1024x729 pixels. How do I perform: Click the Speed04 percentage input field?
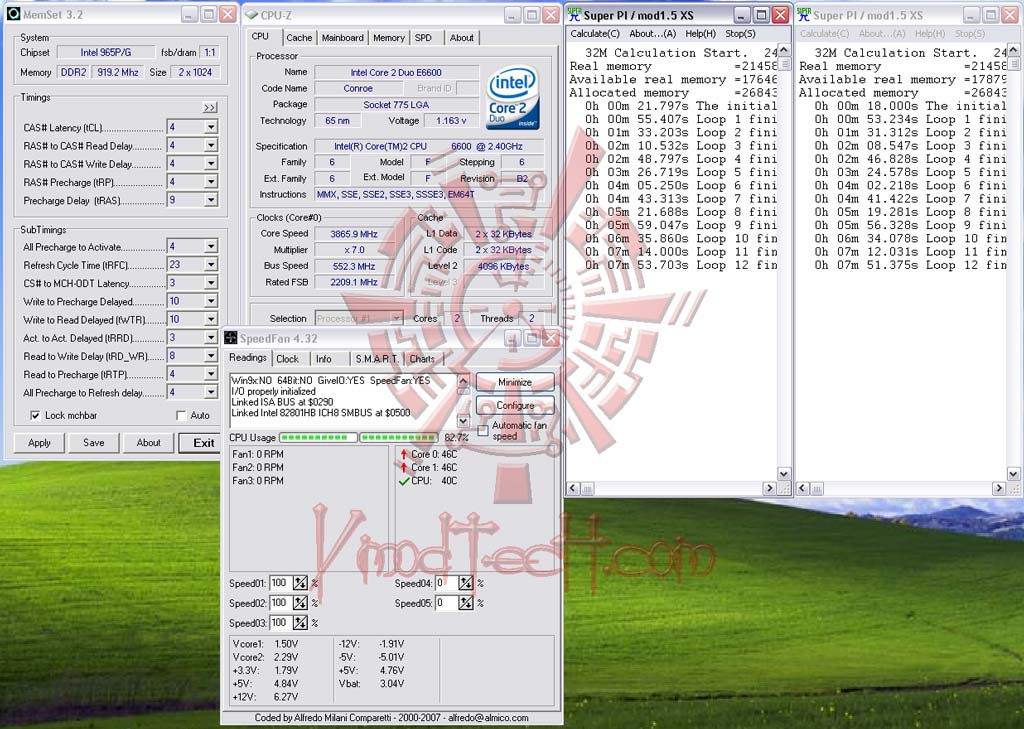[445, 583]
